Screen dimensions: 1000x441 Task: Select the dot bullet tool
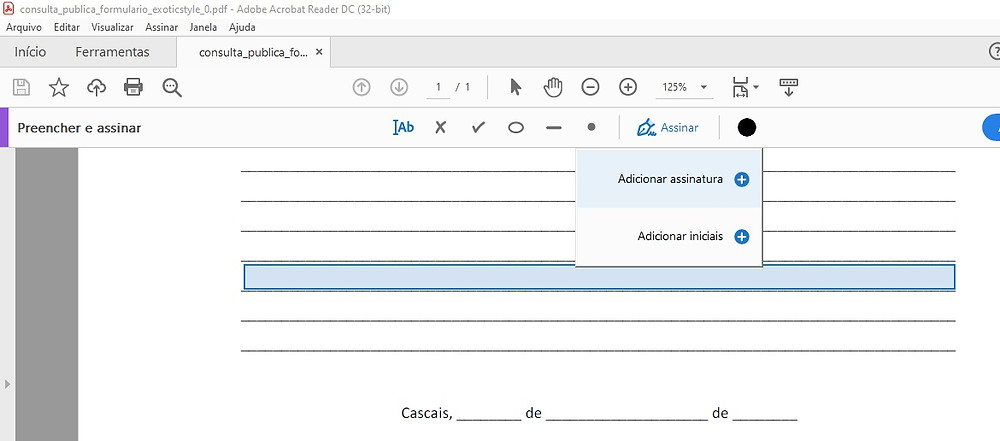pos(591,127)
